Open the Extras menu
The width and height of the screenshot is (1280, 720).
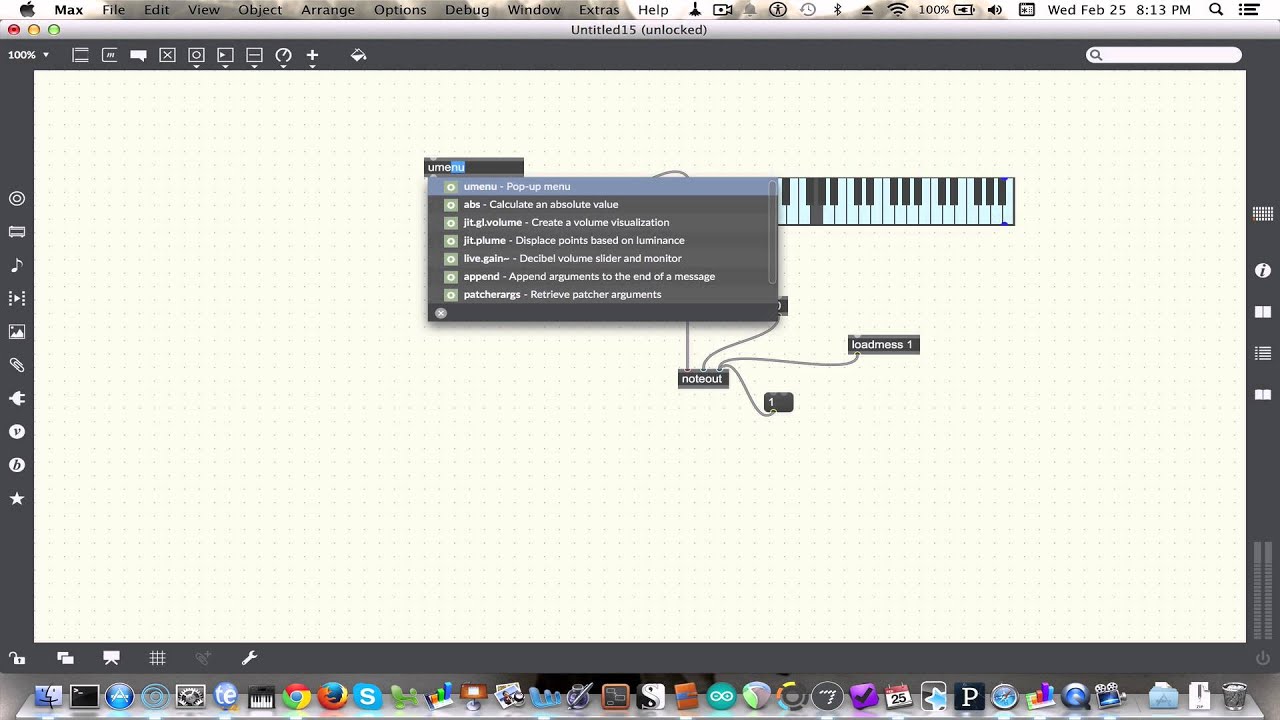599,10
